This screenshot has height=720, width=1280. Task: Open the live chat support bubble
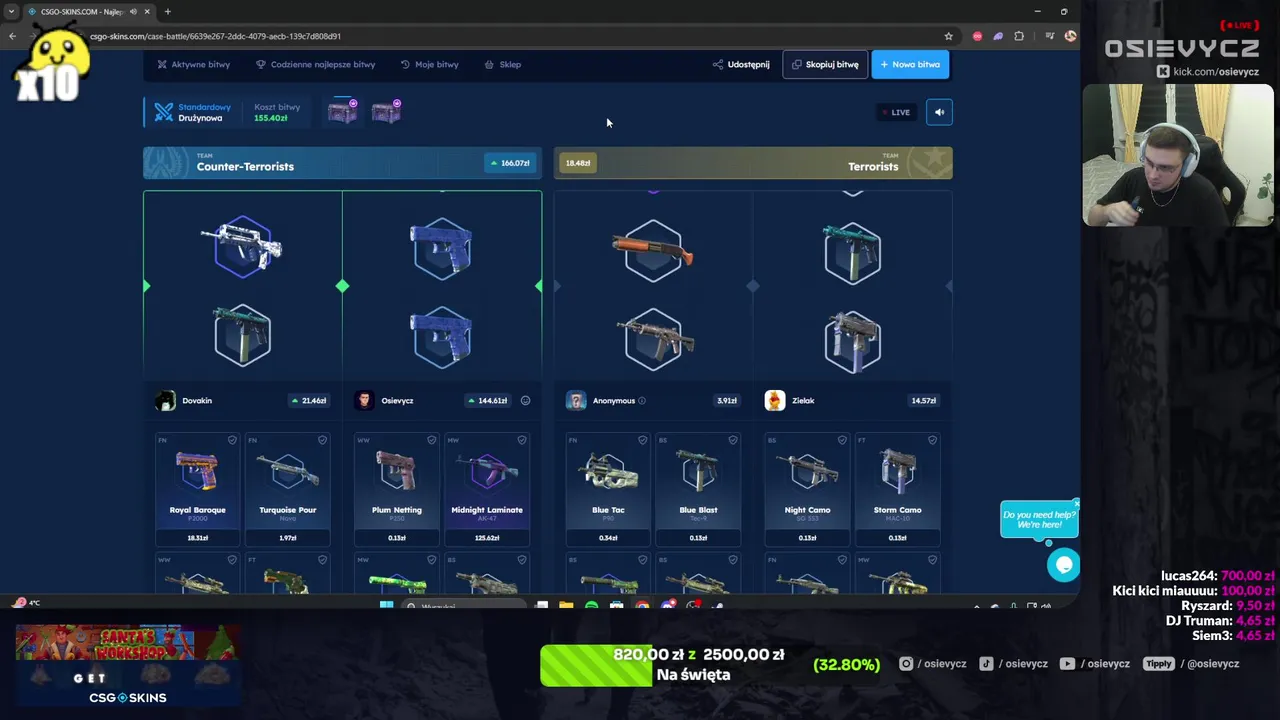(x=1063, y=565)
